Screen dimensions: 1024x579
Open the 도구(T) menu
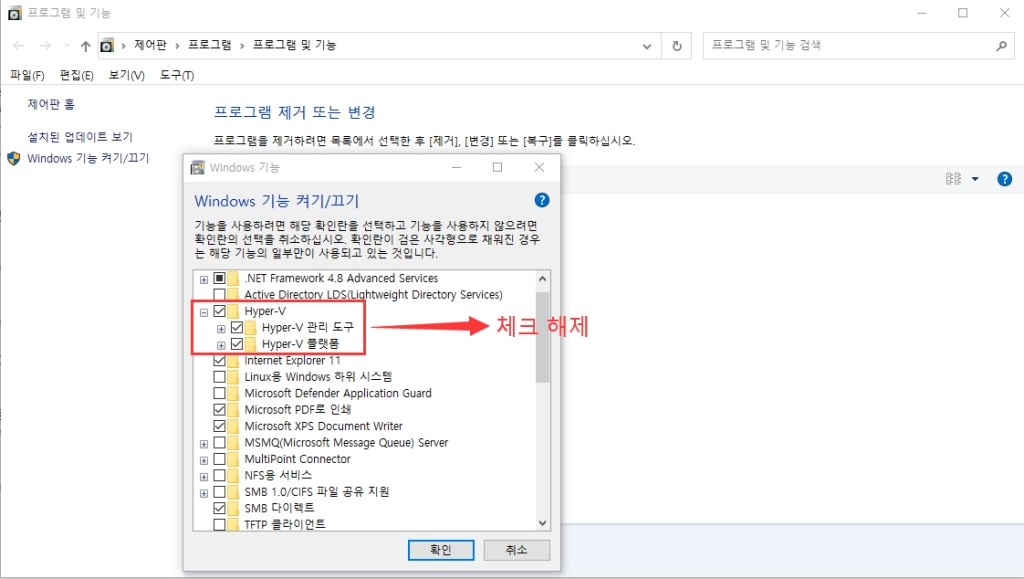point(177,75)
